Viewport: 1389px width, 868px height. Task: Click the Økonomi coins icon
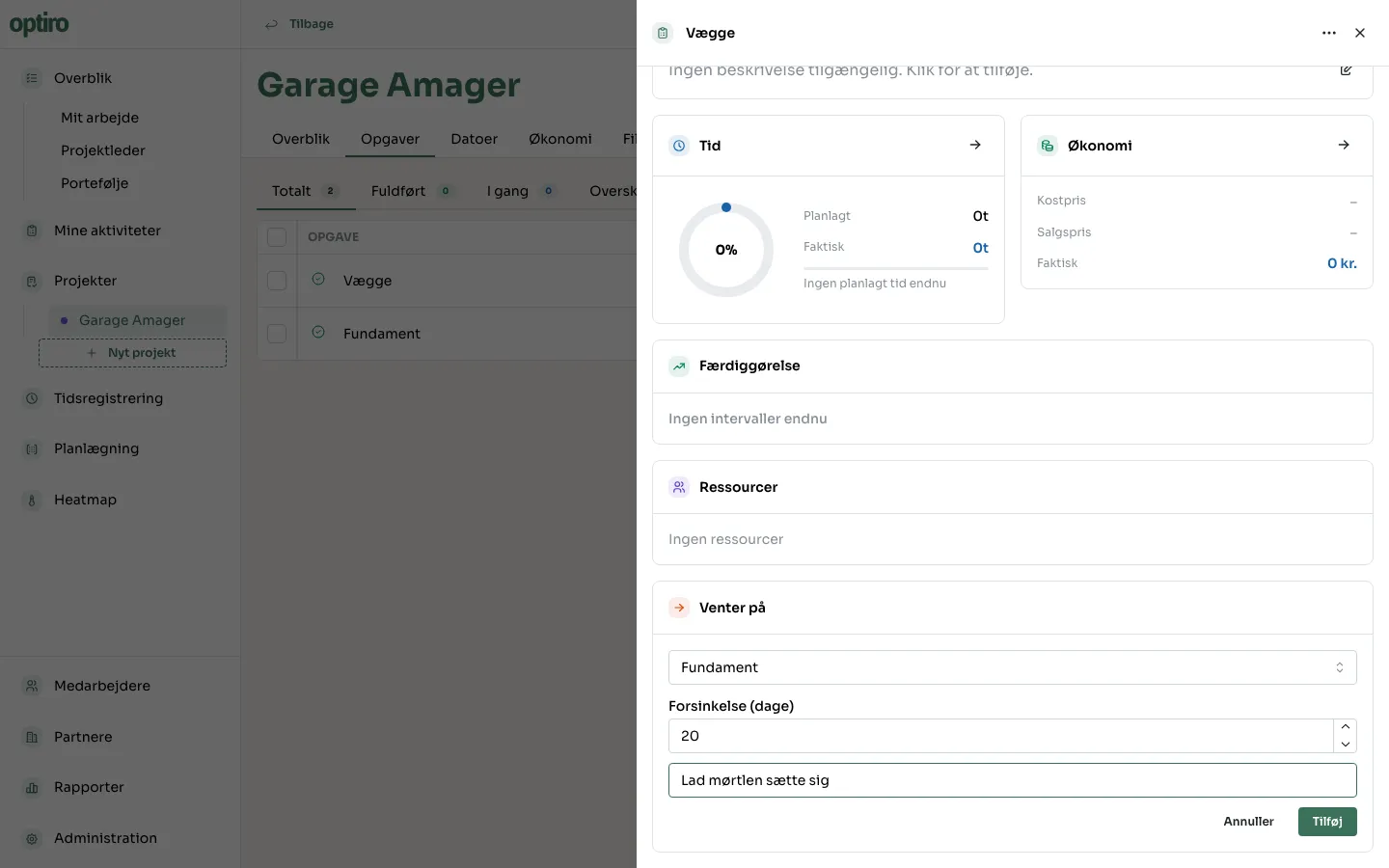(x=1048, y=146)
